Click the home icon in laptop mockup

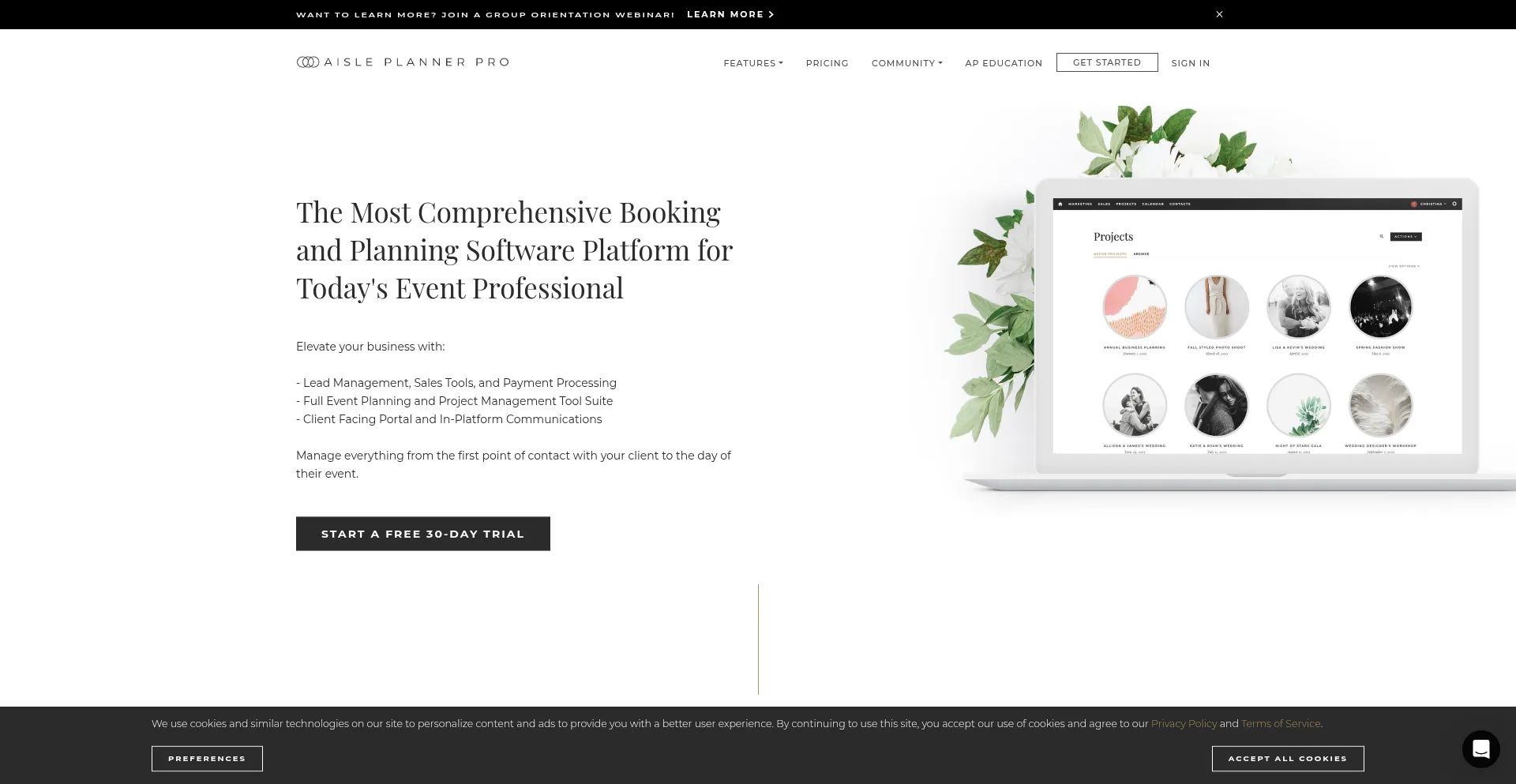pos(1060,204)
